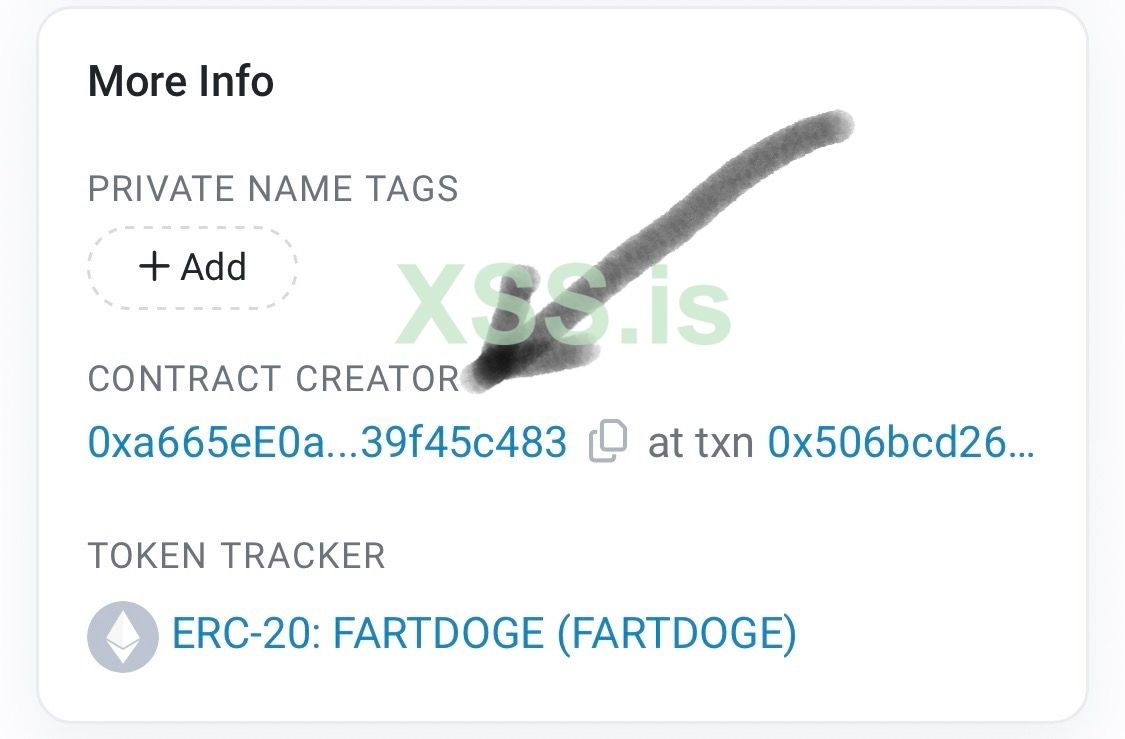Click the plus icon beside Add

(154, 267)
